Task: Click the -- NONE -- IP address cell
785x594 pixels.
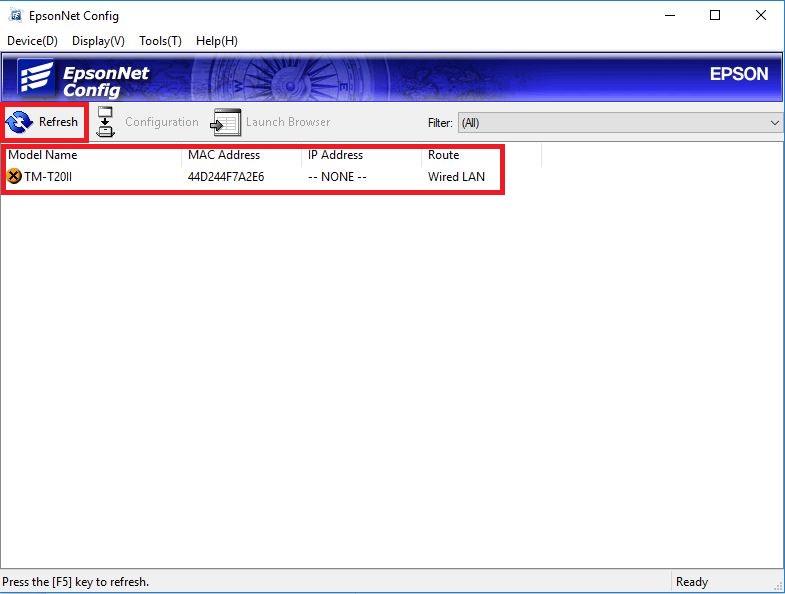Action: [x=337, y=177]
